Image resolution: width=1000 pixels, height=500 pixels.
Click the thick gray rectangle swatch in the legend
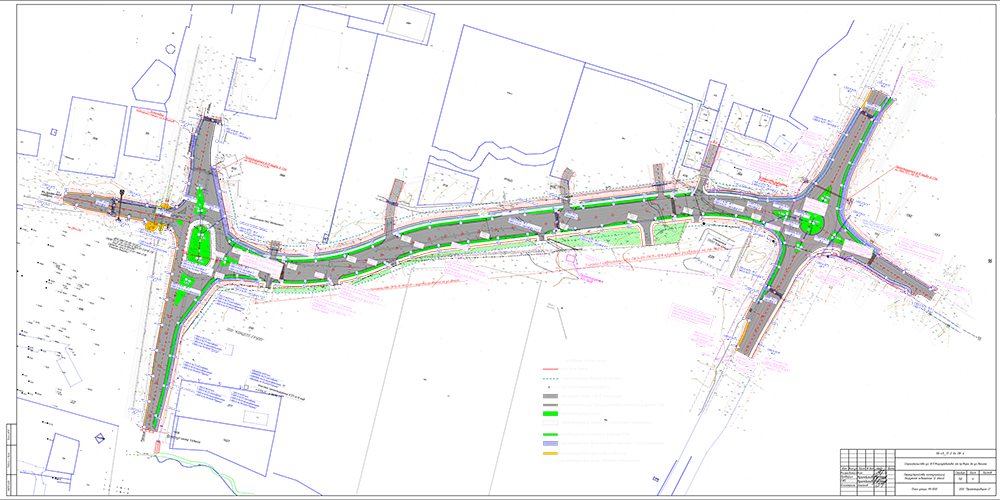point(550,396)
